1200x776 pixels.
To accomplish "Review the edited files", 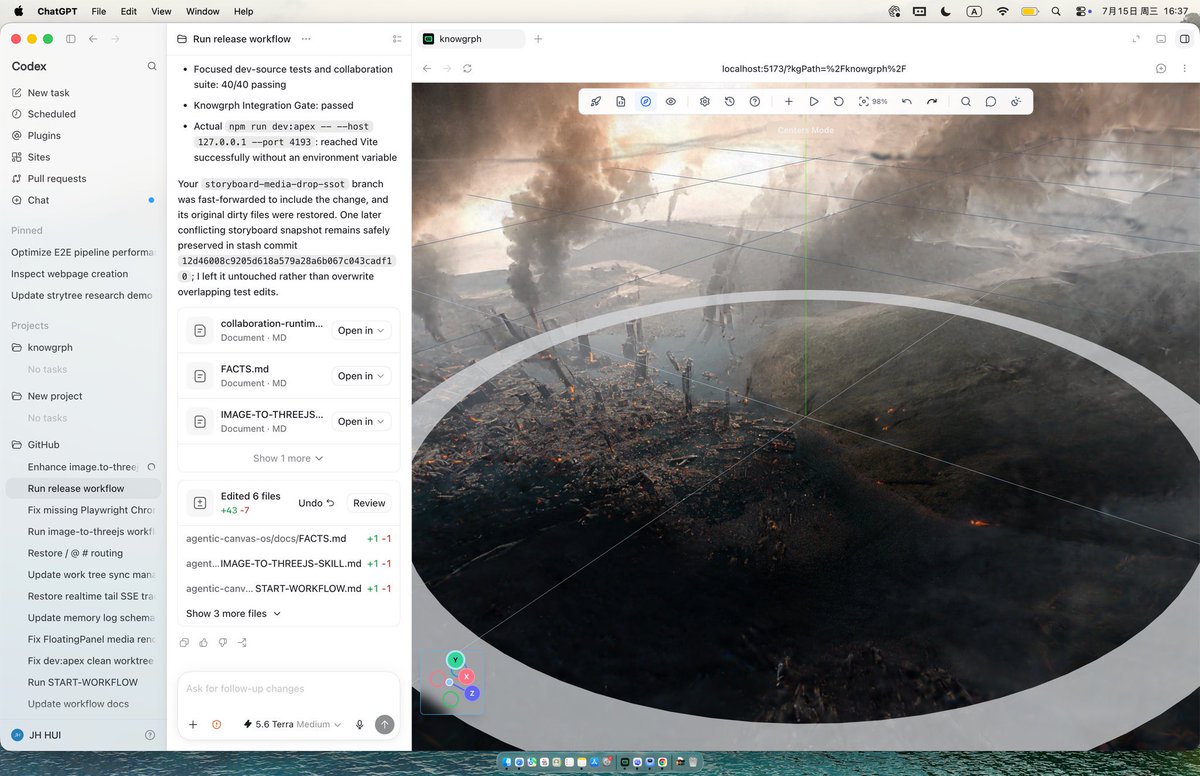I will [x=369, y=503].
